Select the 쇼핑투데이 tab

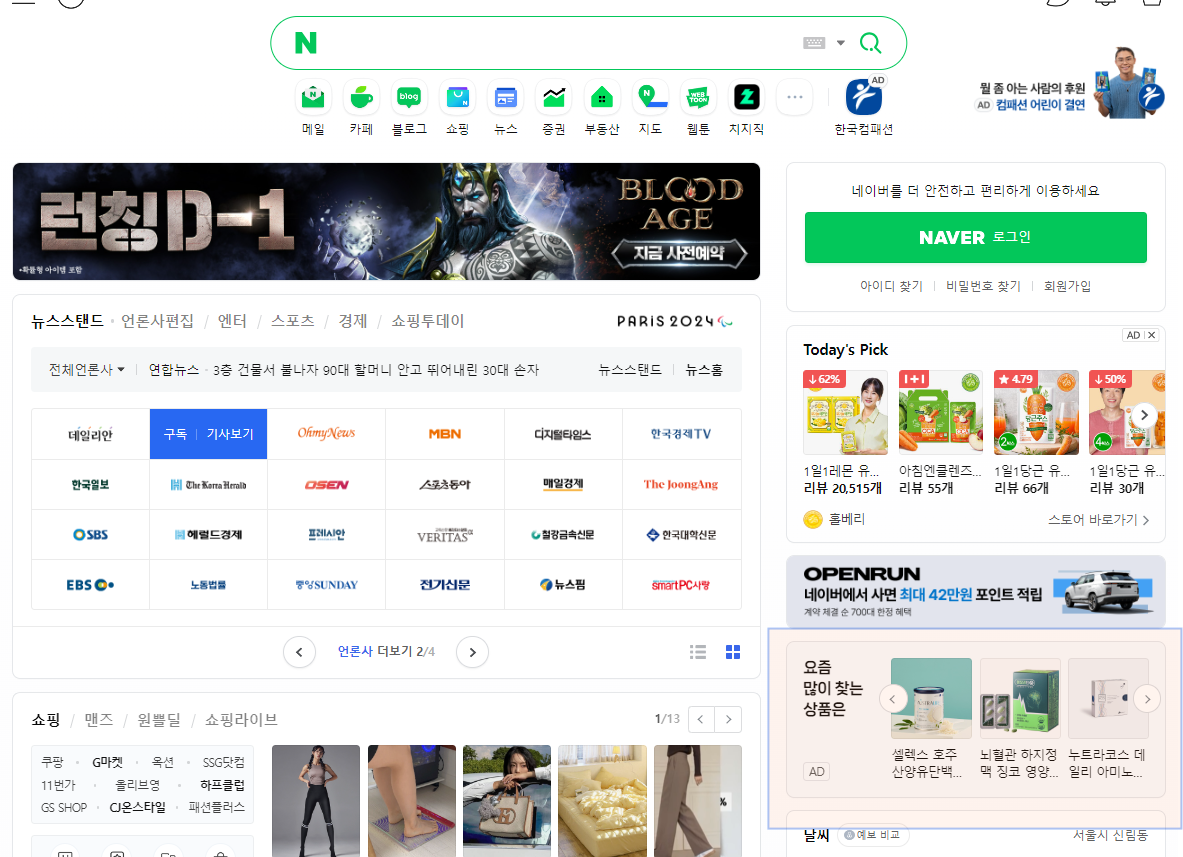(428, 321)
